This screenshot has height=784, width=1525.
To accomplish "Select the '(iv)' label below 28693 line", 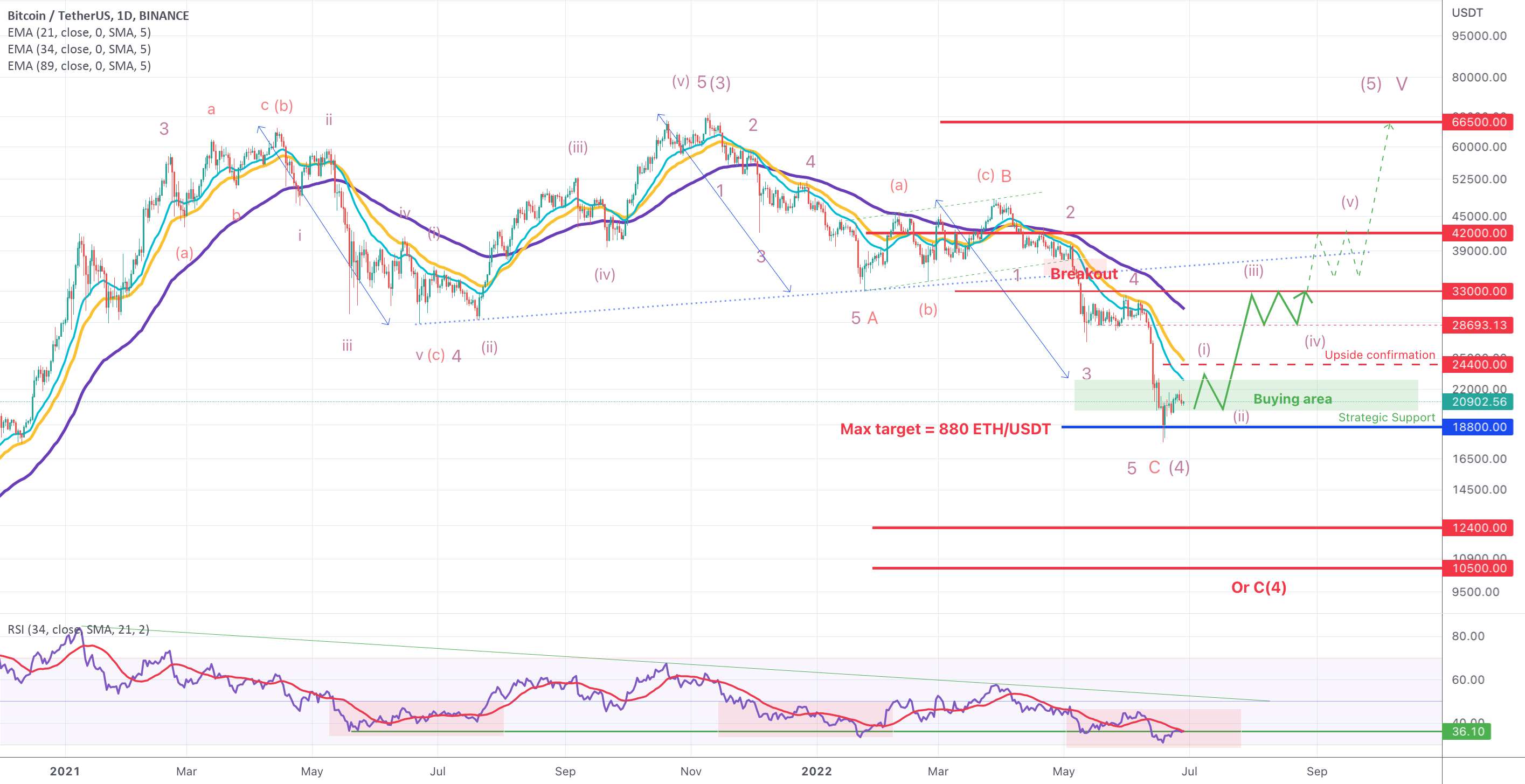I will point(1315,341).
